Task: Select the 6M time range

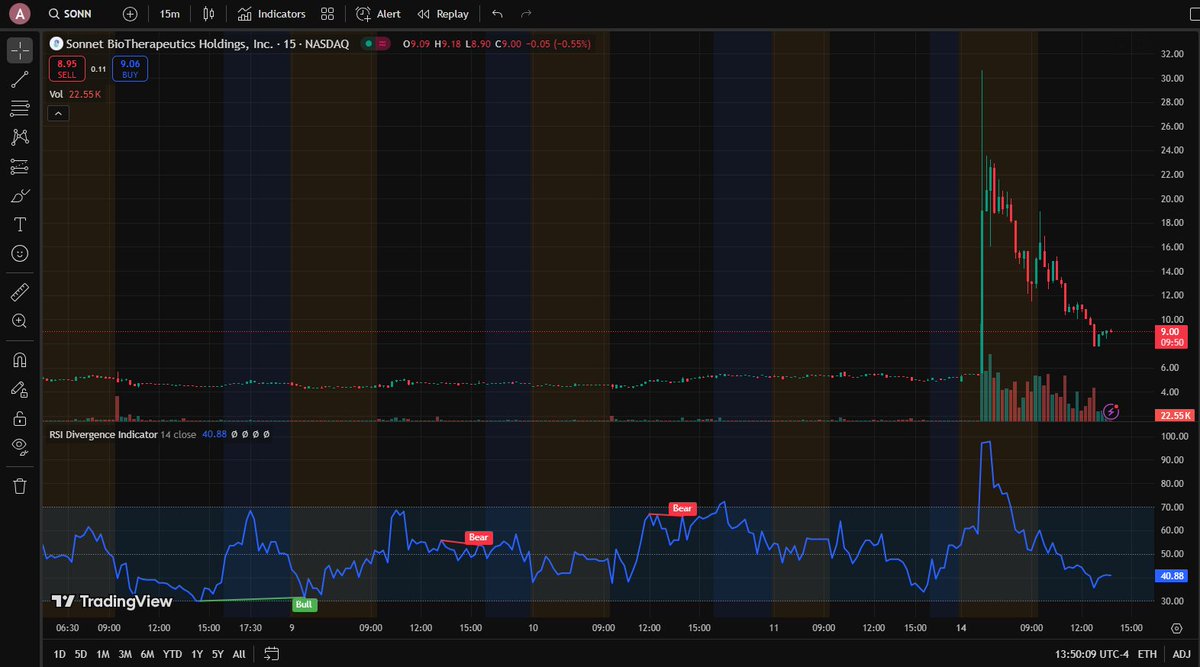Action: (x=147, y=654)
